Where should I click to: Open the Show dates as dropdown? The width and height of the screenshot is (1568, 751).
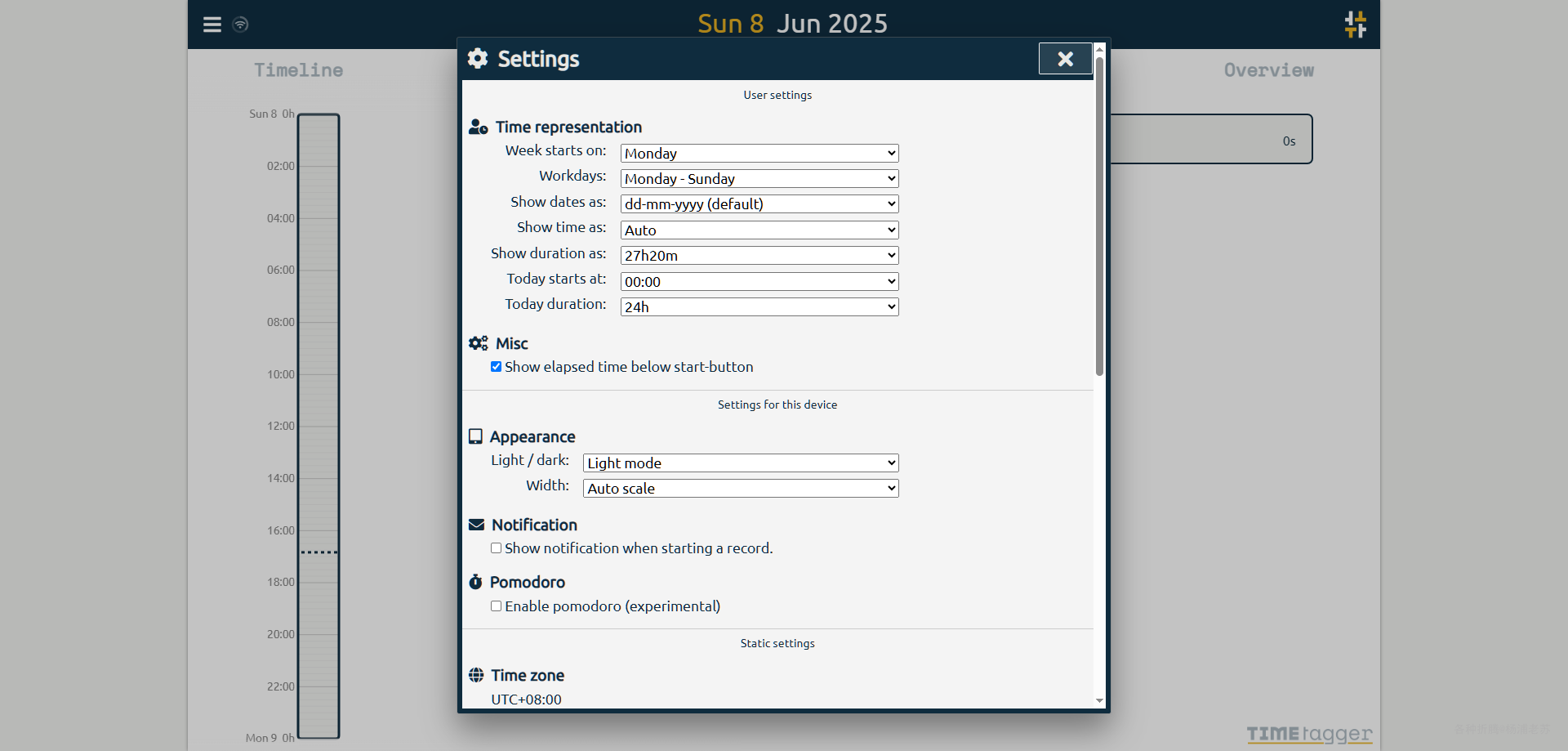point(759,204)
